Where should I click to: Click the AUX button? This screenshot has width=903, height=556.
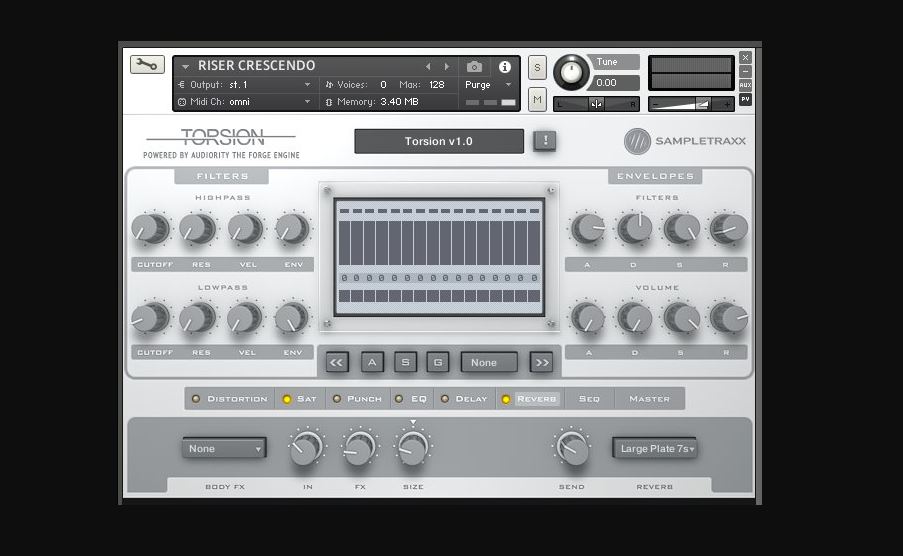[x=745, y=85]
